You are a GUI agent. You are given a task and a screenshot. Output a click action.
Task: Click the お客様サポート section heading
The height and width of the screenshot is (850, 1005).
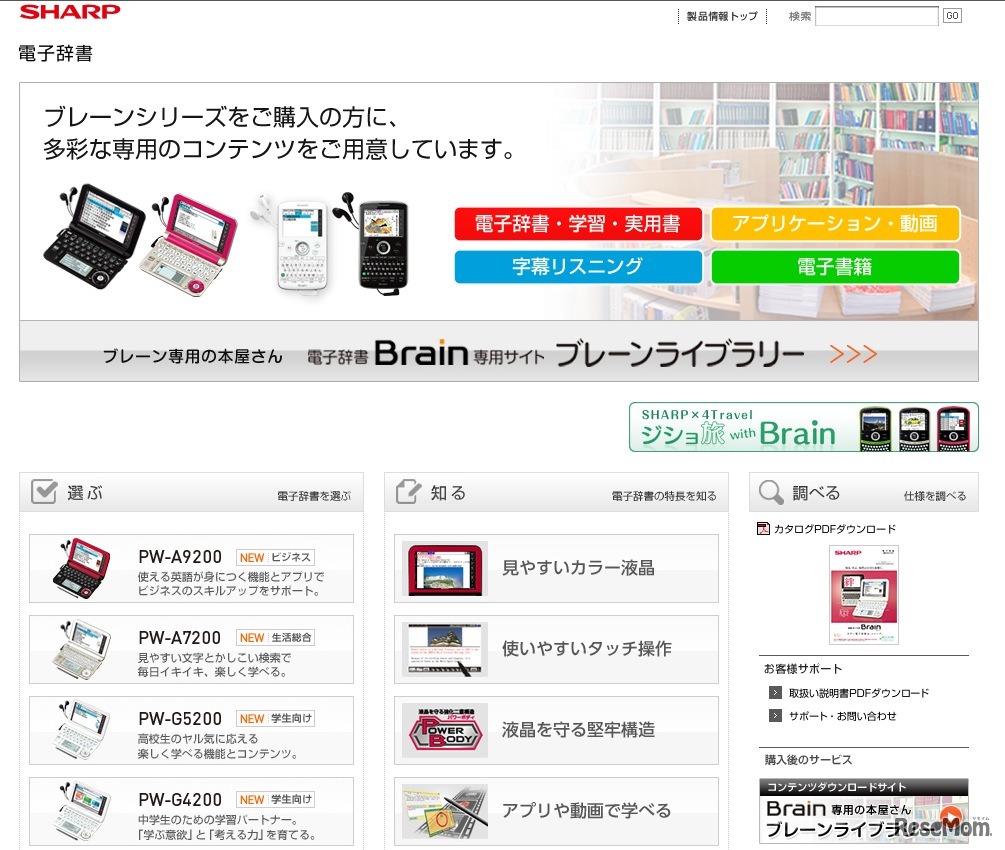click(803, 669)
